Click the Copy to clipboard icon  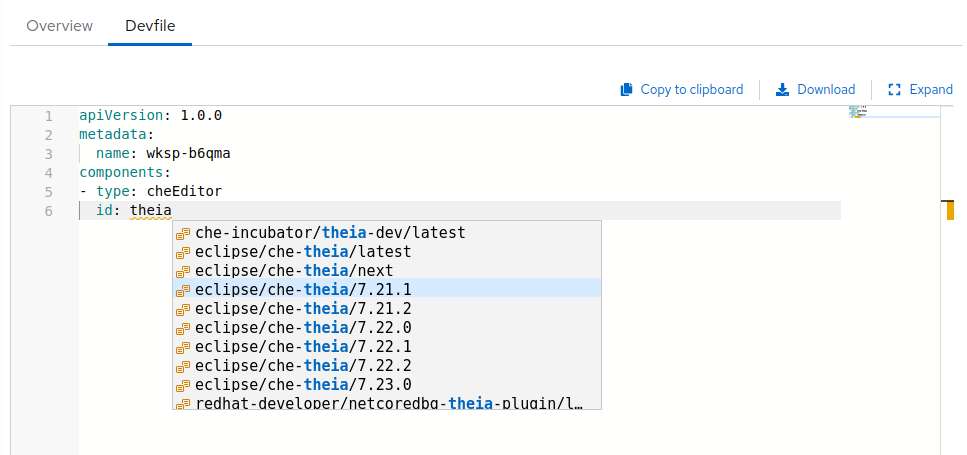627,90
